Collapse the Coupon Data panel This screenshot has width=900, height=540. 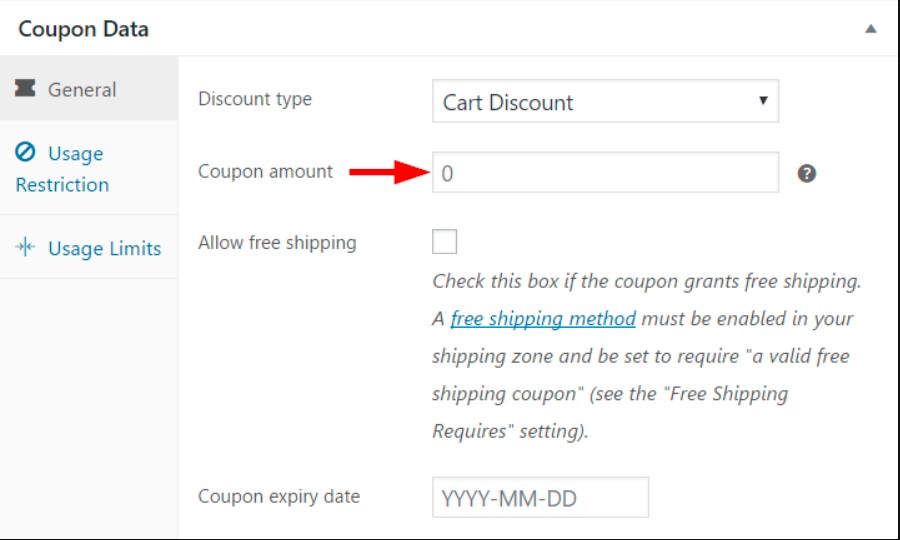tap(871, 29)
